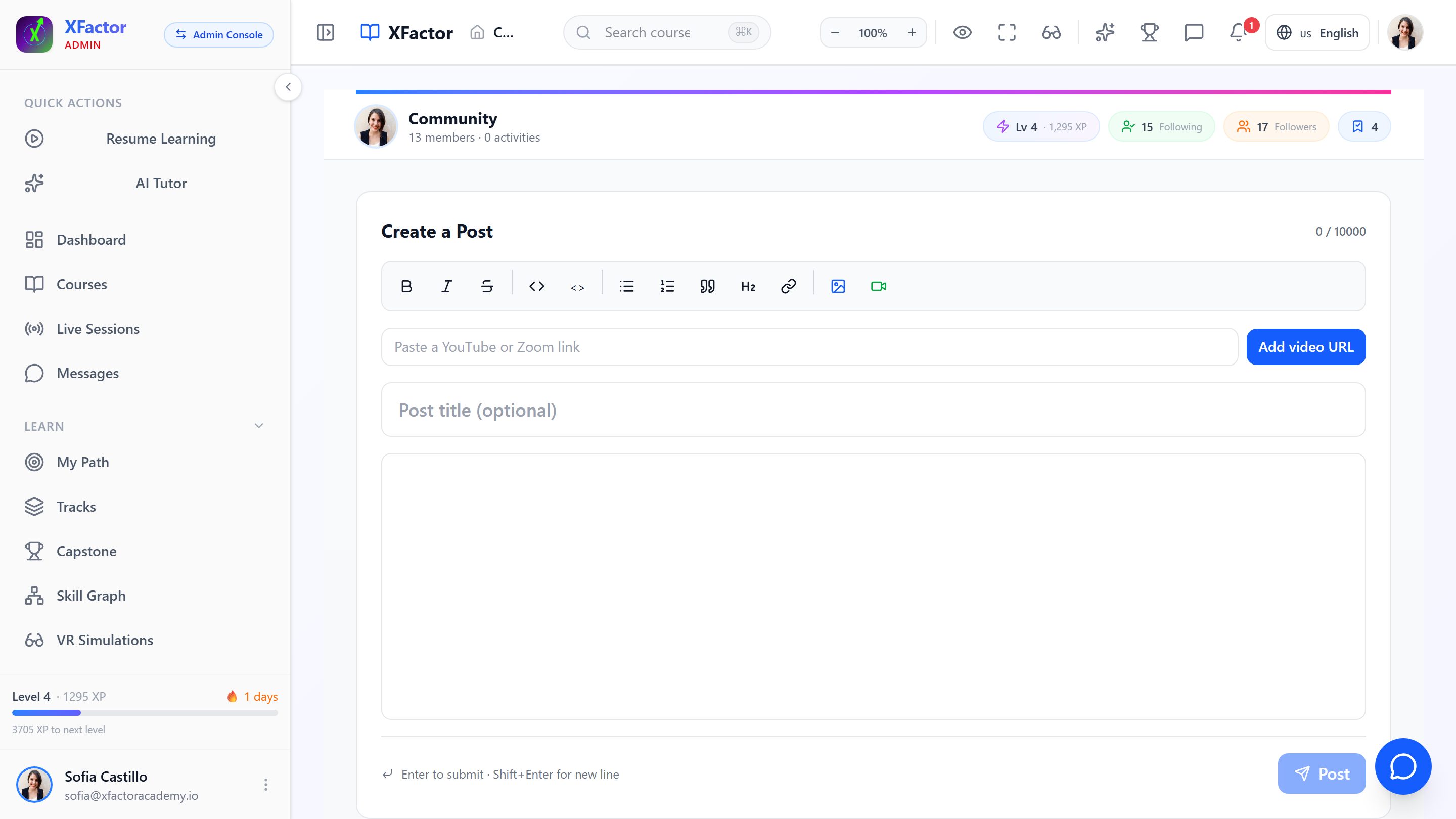Open profile avatar menu in header

coord(1404,32)
